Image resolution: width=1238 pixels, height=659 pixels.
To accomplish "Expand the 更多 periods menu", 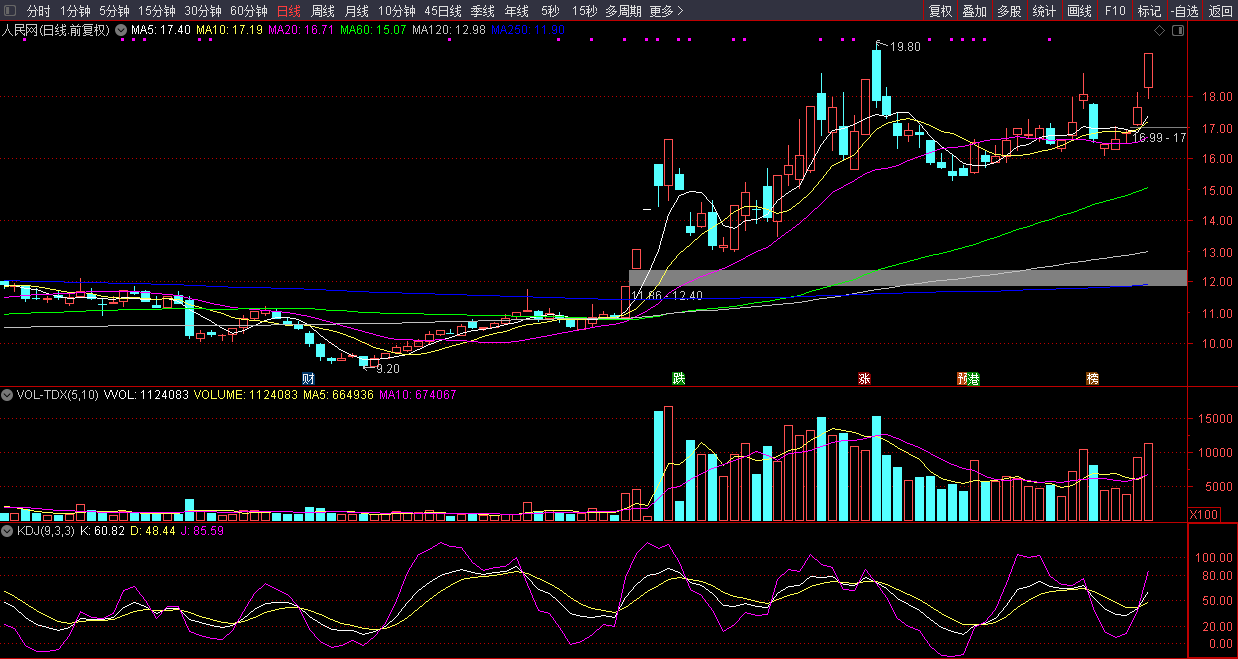I will (666, 11).
